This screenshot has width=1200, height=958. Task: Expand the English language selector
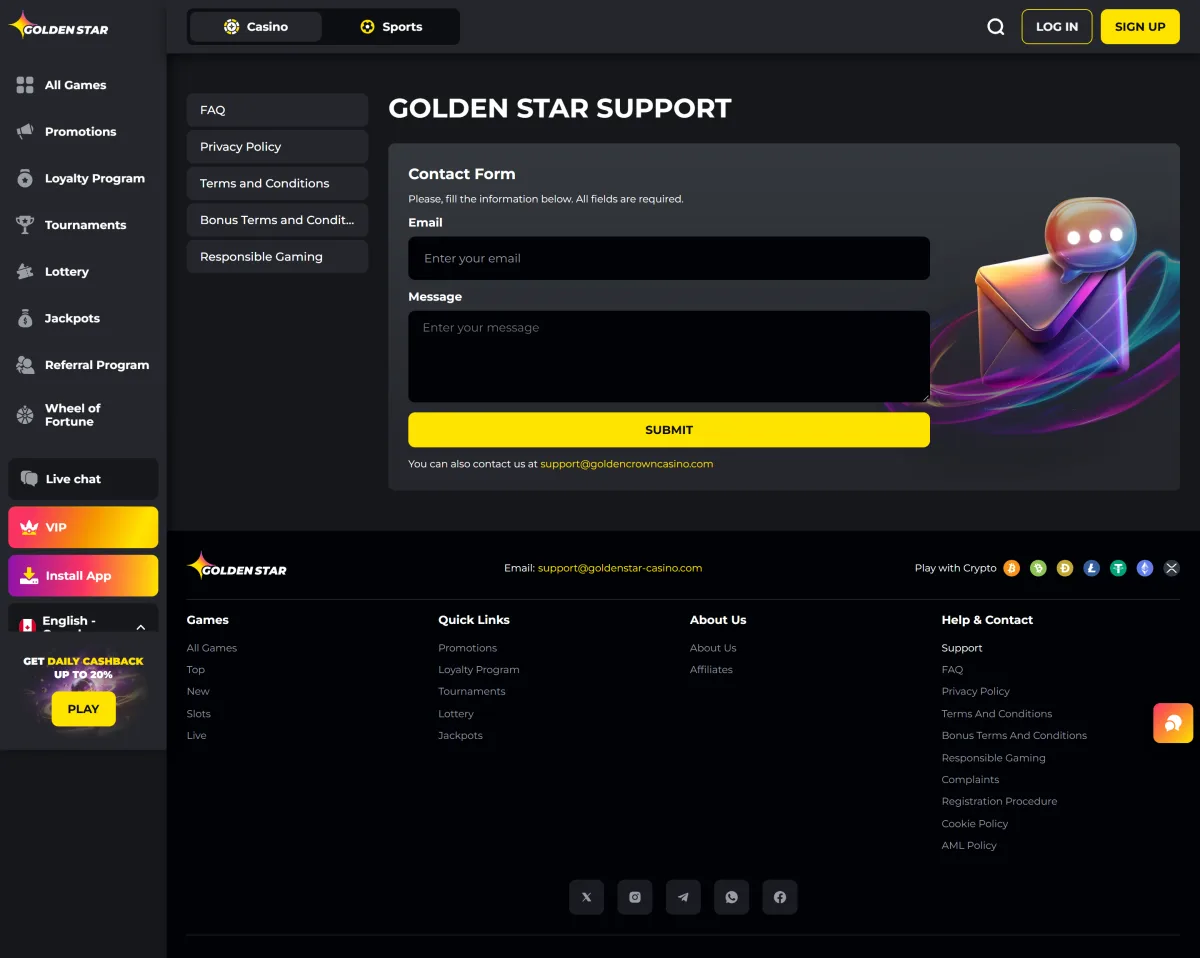[83, 622]
